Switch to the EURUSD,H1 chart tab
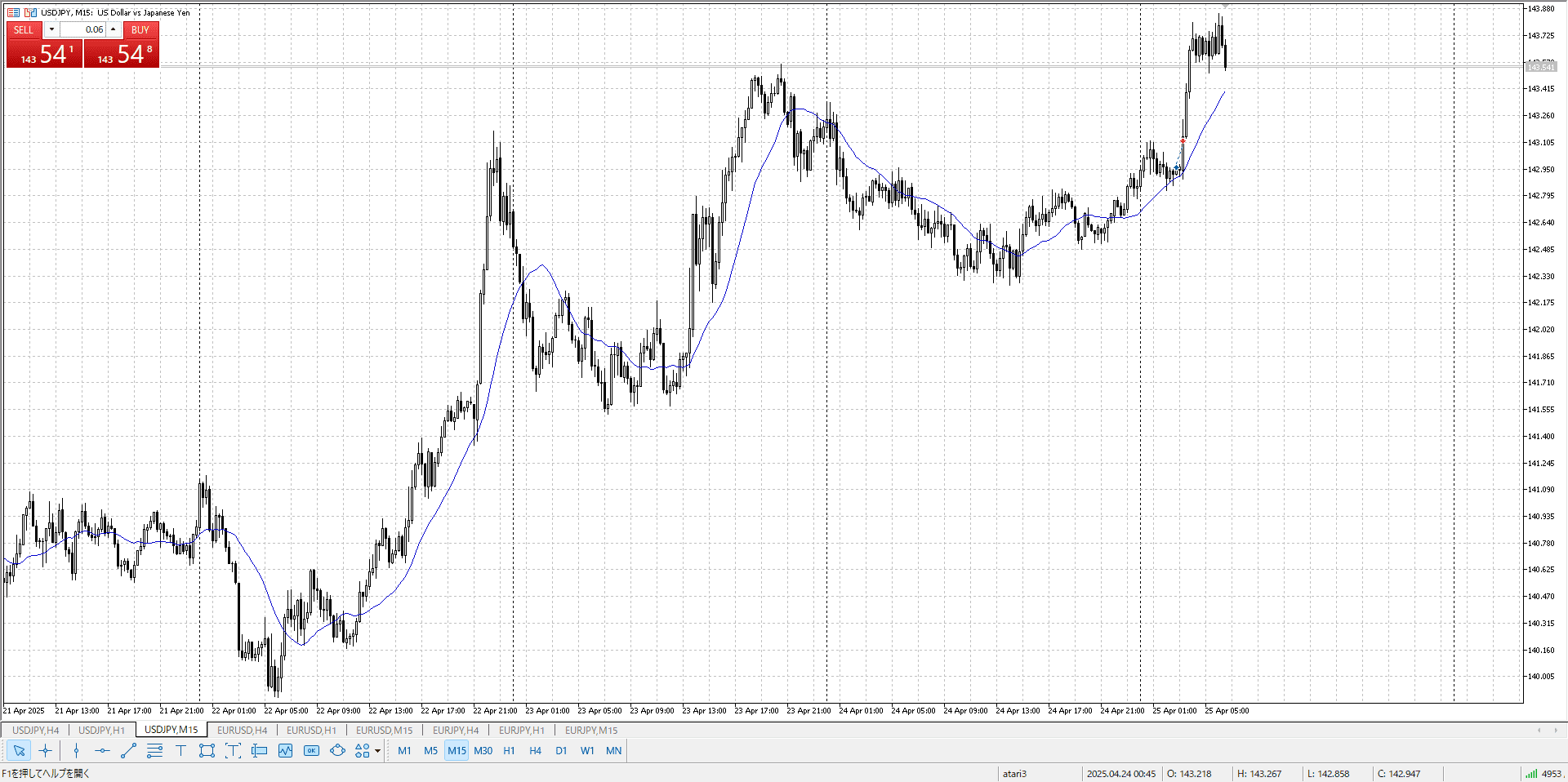This screenshot has width=1568, height=782. [311, 730]
